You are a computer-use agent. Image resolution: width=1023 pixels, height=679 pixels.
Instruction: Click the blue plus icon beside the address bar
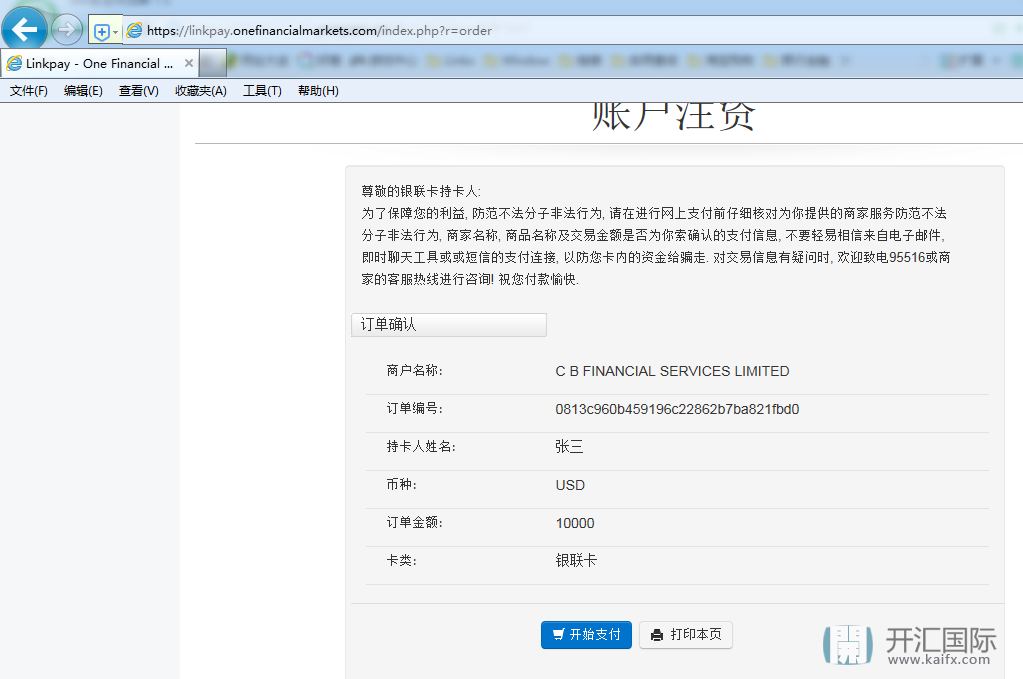pos(100,31)
